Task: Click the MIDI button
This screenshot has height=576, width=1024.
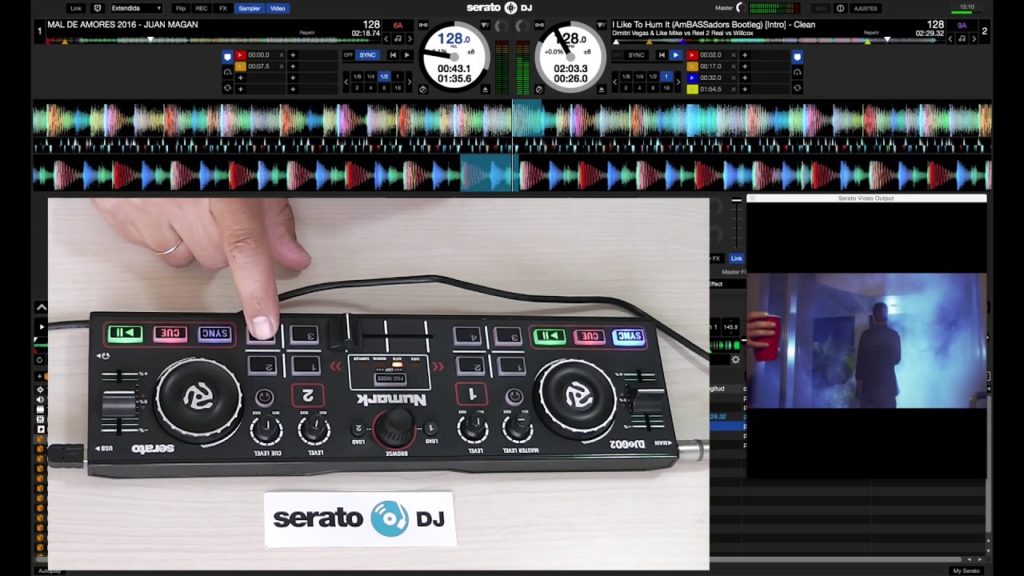Action: pos(820,8)
